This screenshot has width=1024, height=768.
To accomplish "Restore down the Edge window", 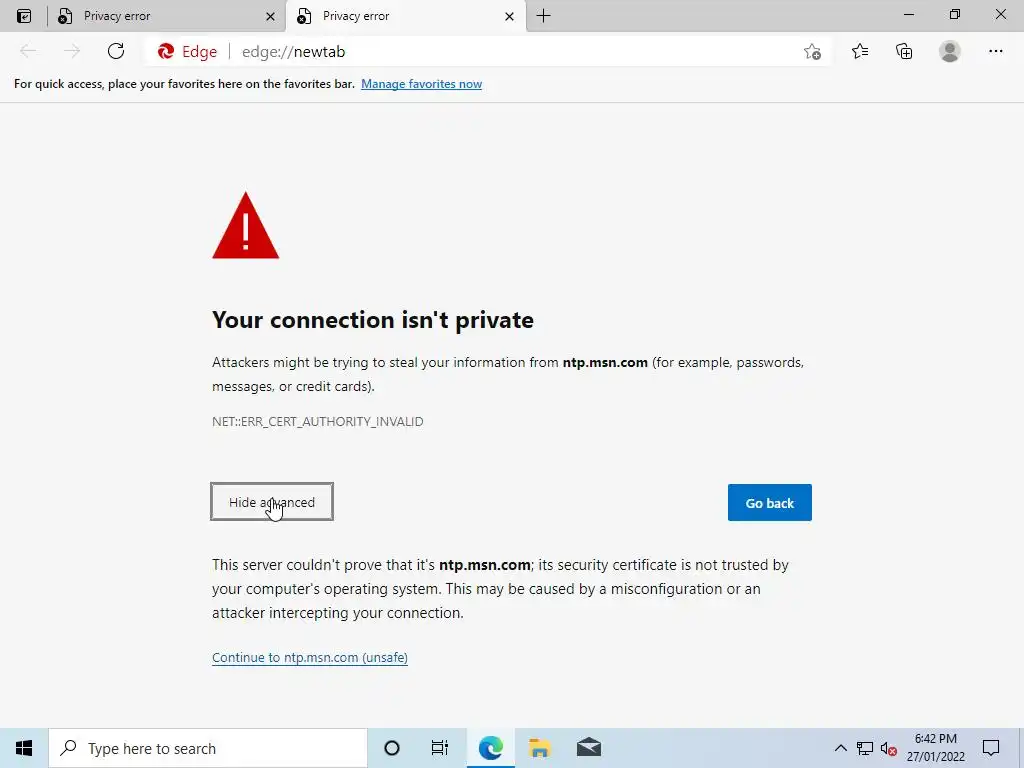I will pyautogui.click(x=955, y=15).
